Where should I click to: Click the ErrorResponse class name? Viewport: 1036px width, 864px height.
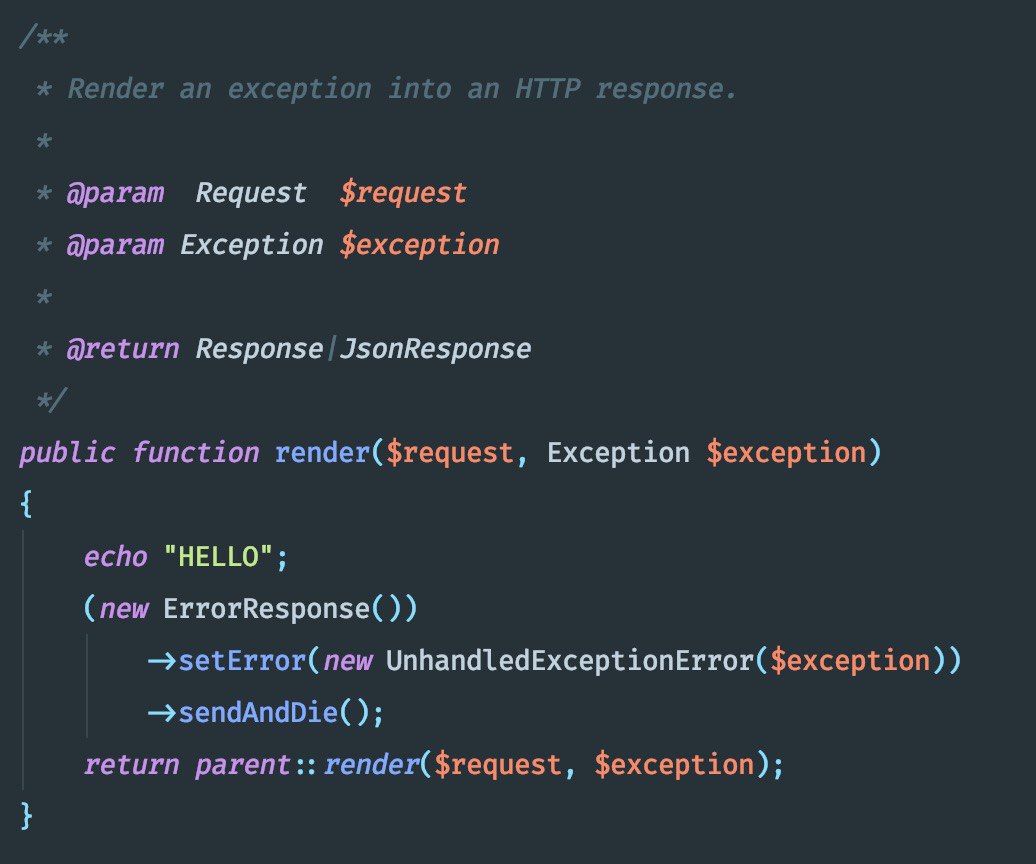point(266,608)
